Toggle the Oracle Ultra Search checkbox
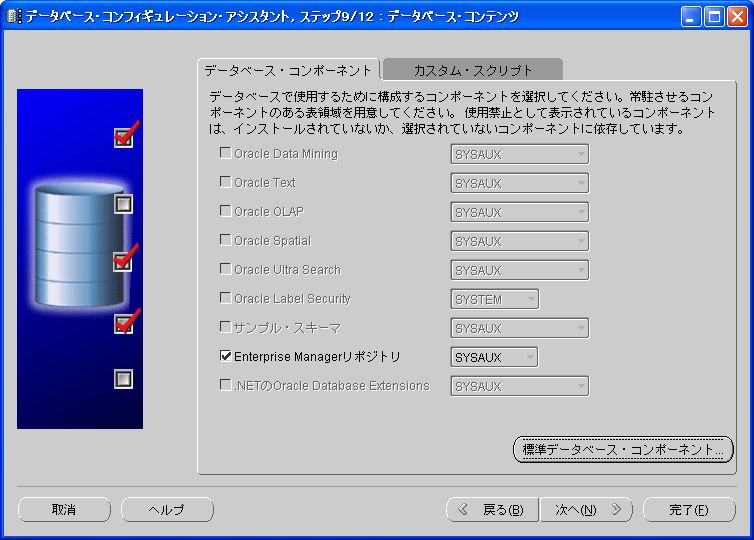754x540 pixels. click(225, 268)
